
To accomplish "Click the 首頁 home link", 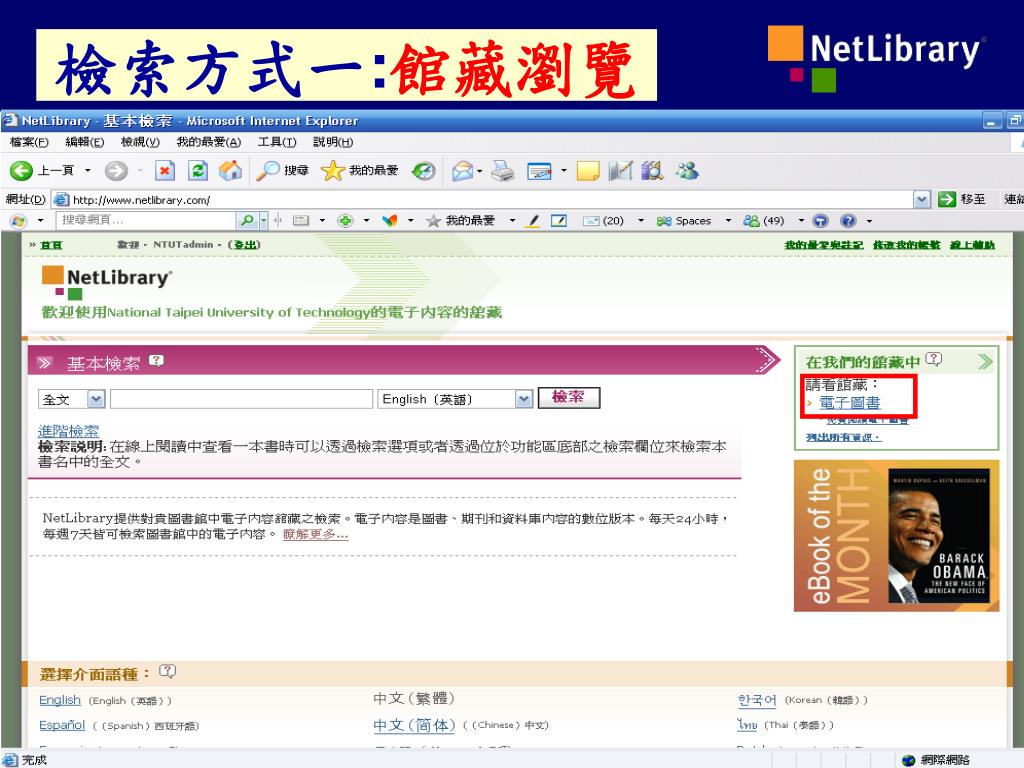I will point(51,245).
